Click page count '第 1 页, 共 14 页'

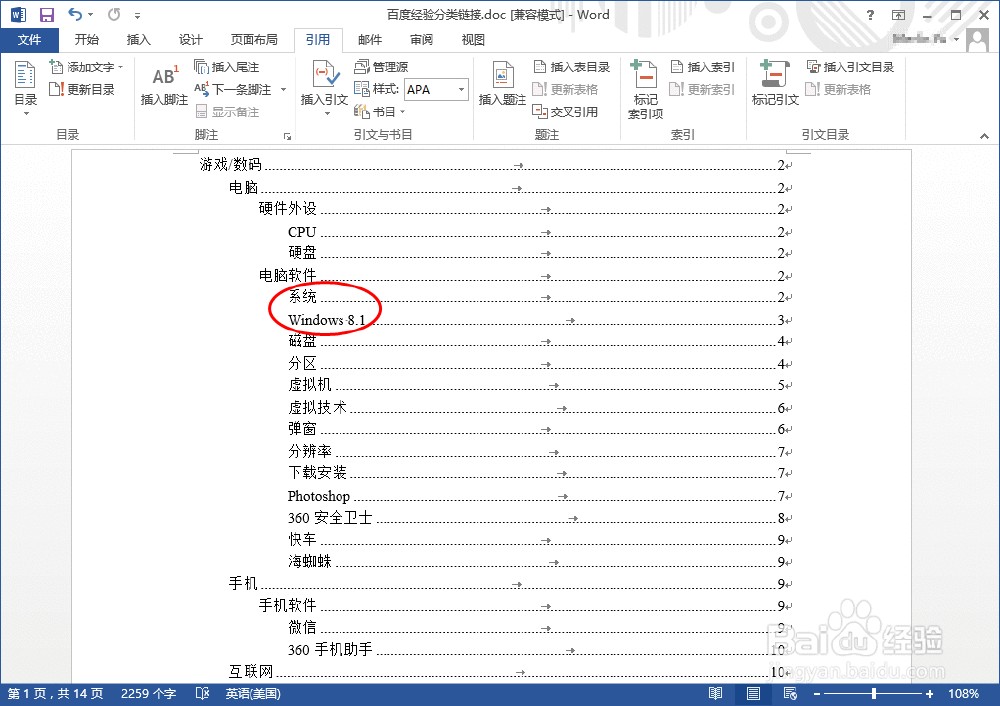pos(55,693)
